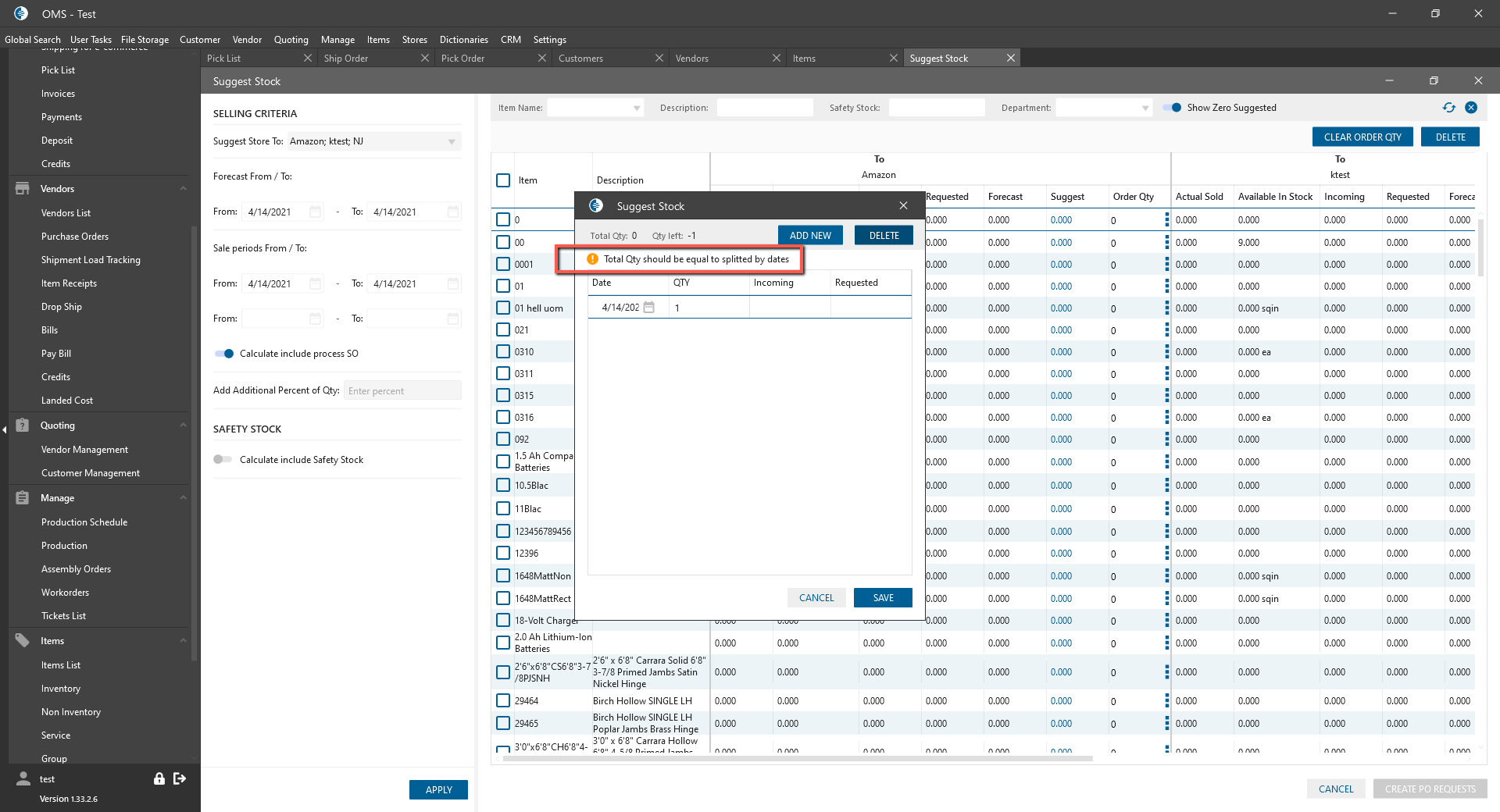Close the Suggest Stock popup dialog

903,205
